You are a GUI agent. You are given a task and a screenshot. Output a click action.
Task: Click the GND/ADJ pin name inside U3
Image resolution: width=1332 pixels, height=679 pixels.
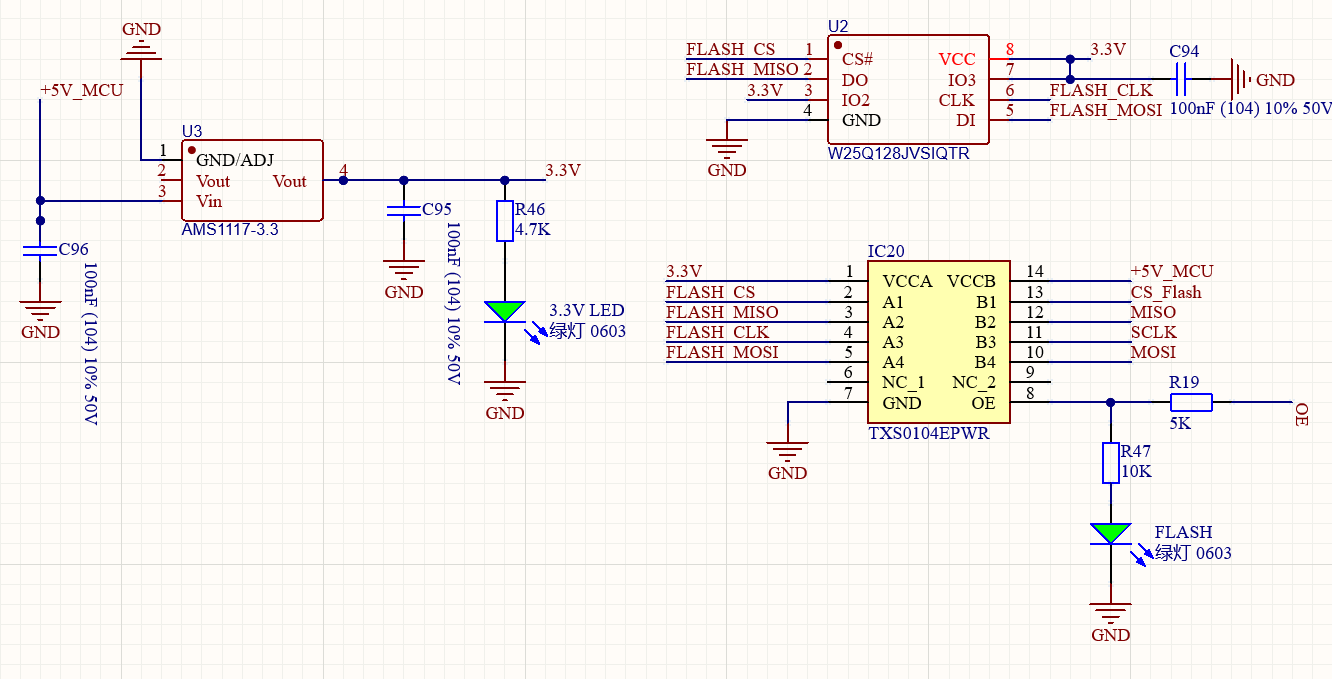click(234, 160)
